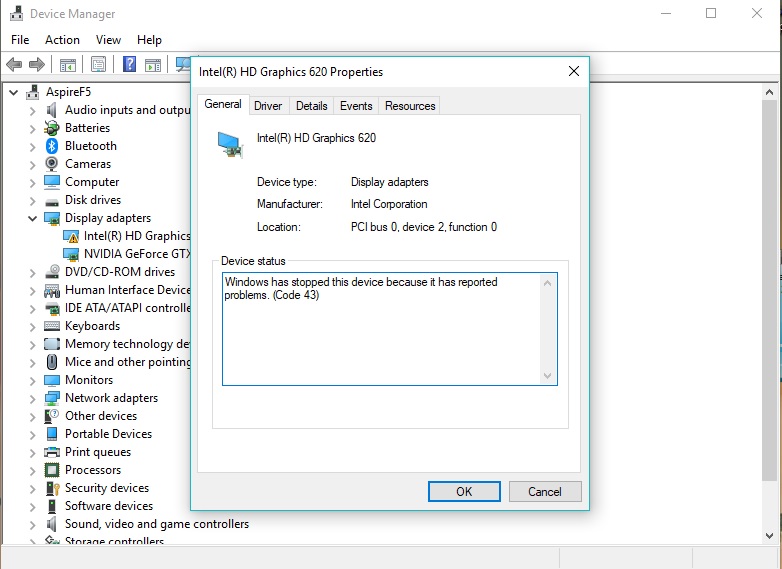Click the blue Help question-mark toolbar icon
This screenshot has height=569, width=782.
tap(129, 64)
